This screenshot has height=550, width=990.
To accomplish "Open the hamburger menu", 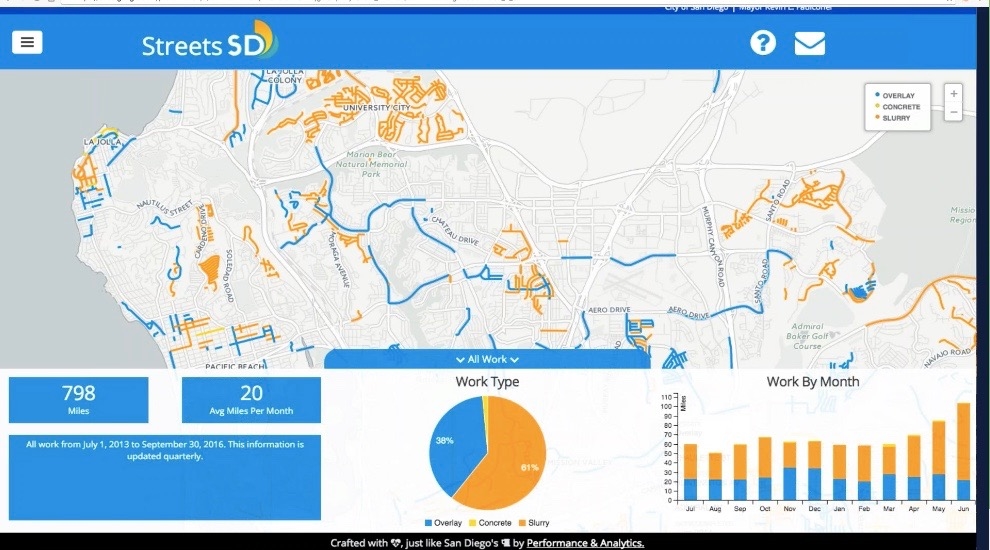I will 27,42.
